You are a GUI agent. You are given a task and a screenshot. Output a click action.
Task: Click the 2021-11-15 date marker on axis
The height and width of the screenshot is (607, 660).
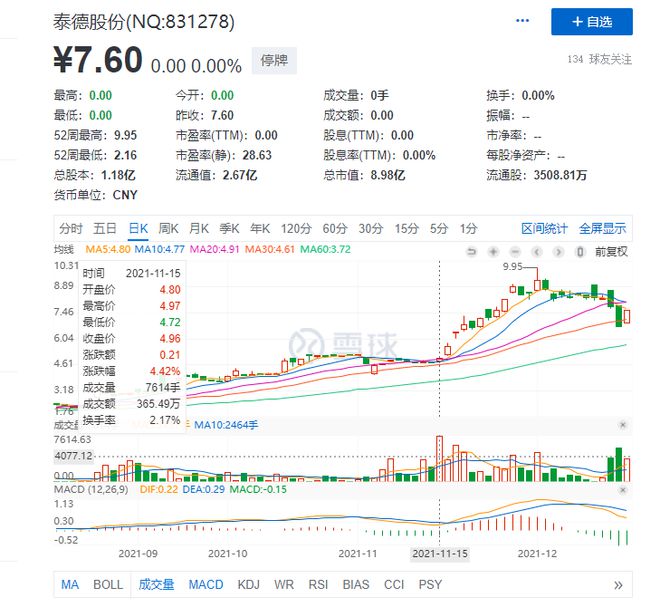(x=440, y=554)
